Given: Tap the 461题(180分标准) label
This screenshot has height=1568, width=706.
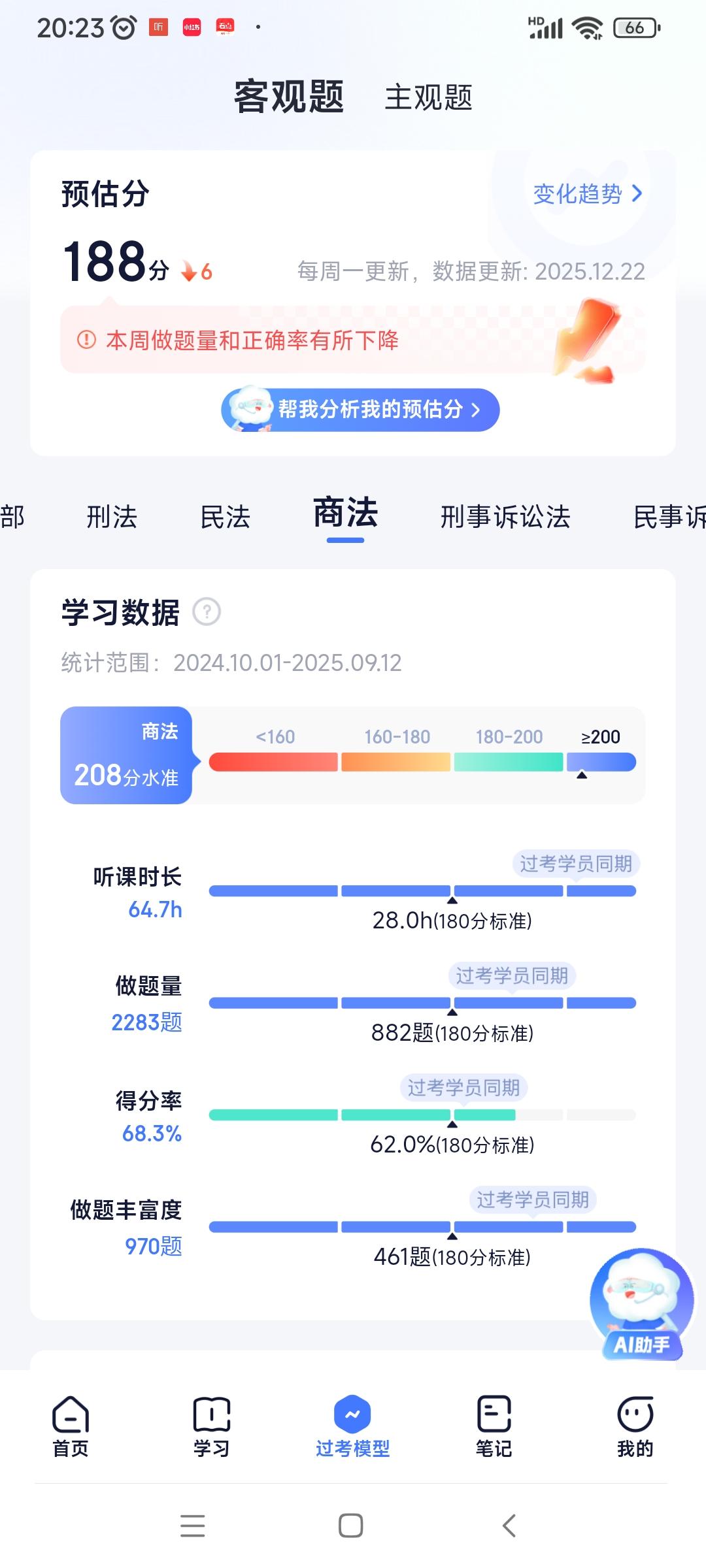Looking at the screenshot, I should tap(452, 1256).
